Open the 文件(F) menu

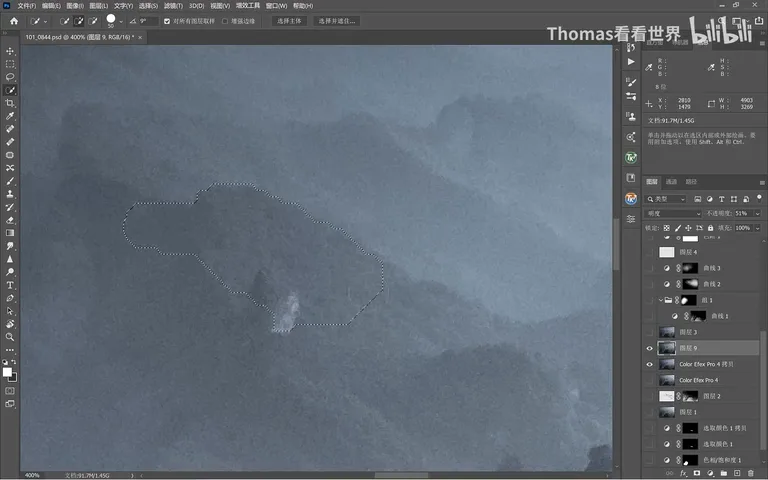pyautogui.click(x=26, y=6)
